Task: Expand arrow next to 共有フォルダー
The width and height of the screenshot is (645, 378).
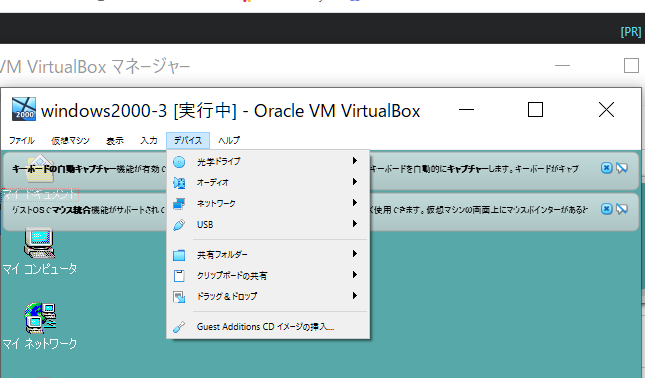Action: click(x=355, y=254)
